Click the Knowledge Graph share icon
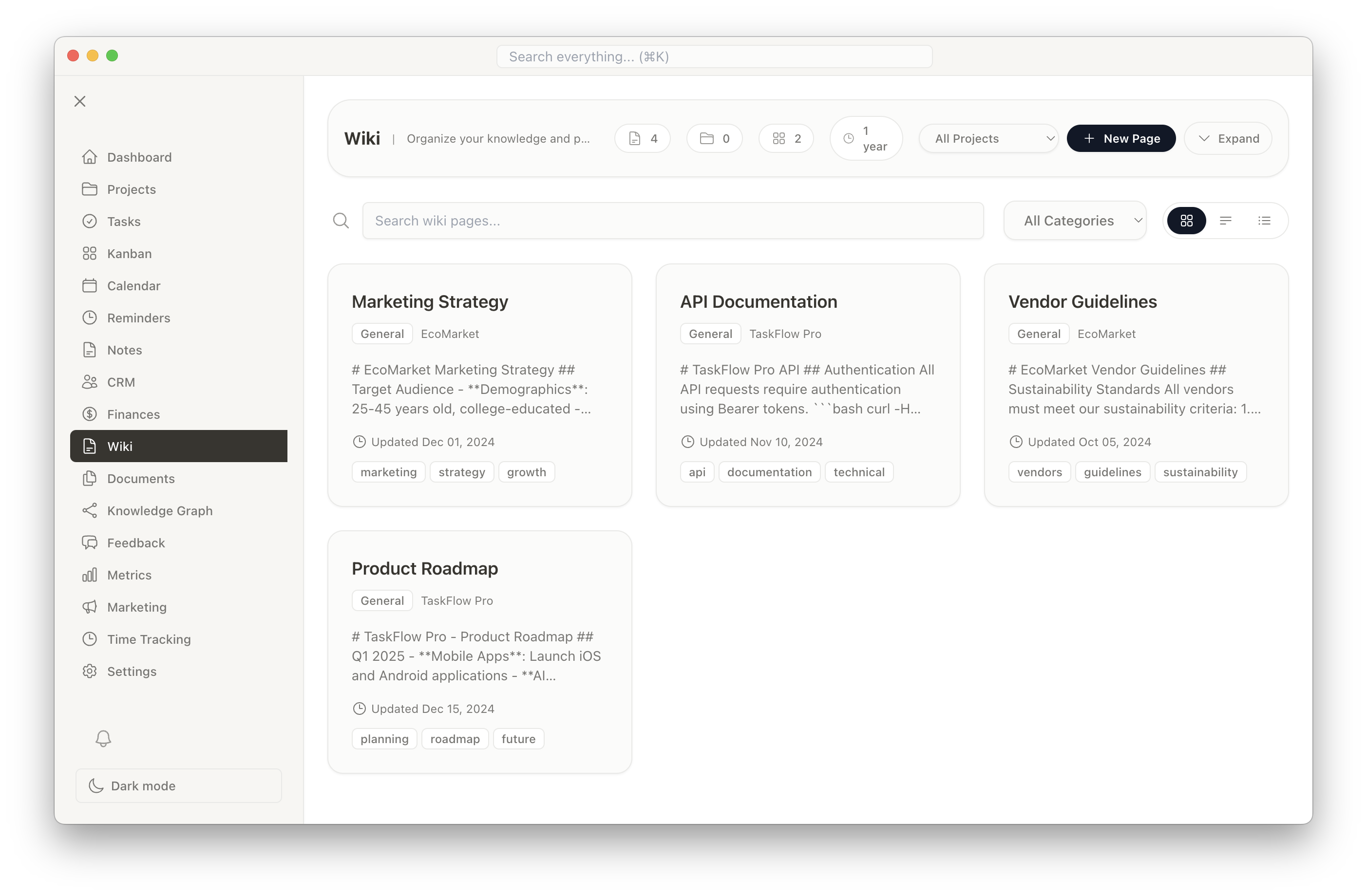 click(x=90, y=510)
